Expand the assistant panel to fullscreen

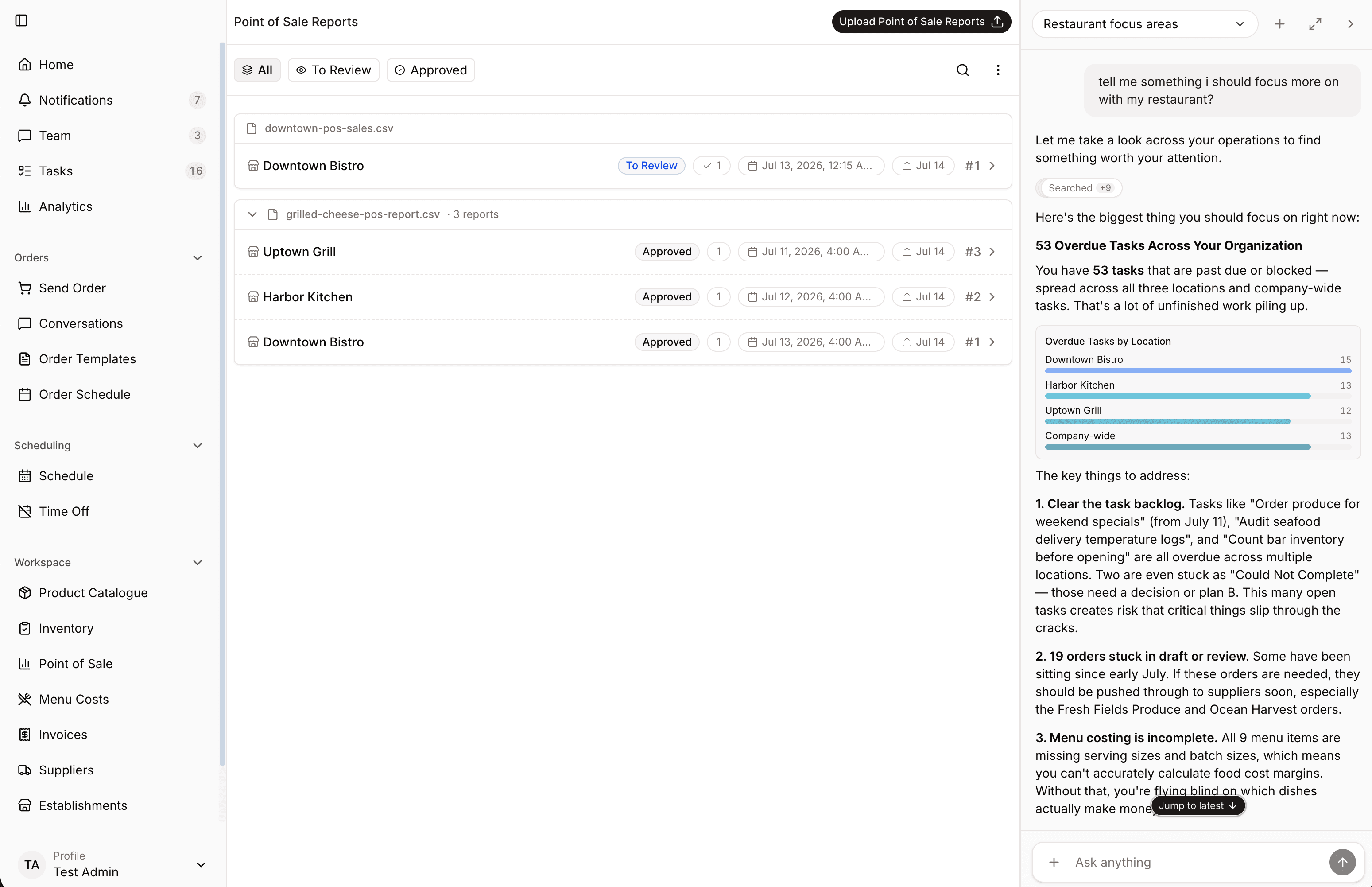click(x=1315, y=24)
